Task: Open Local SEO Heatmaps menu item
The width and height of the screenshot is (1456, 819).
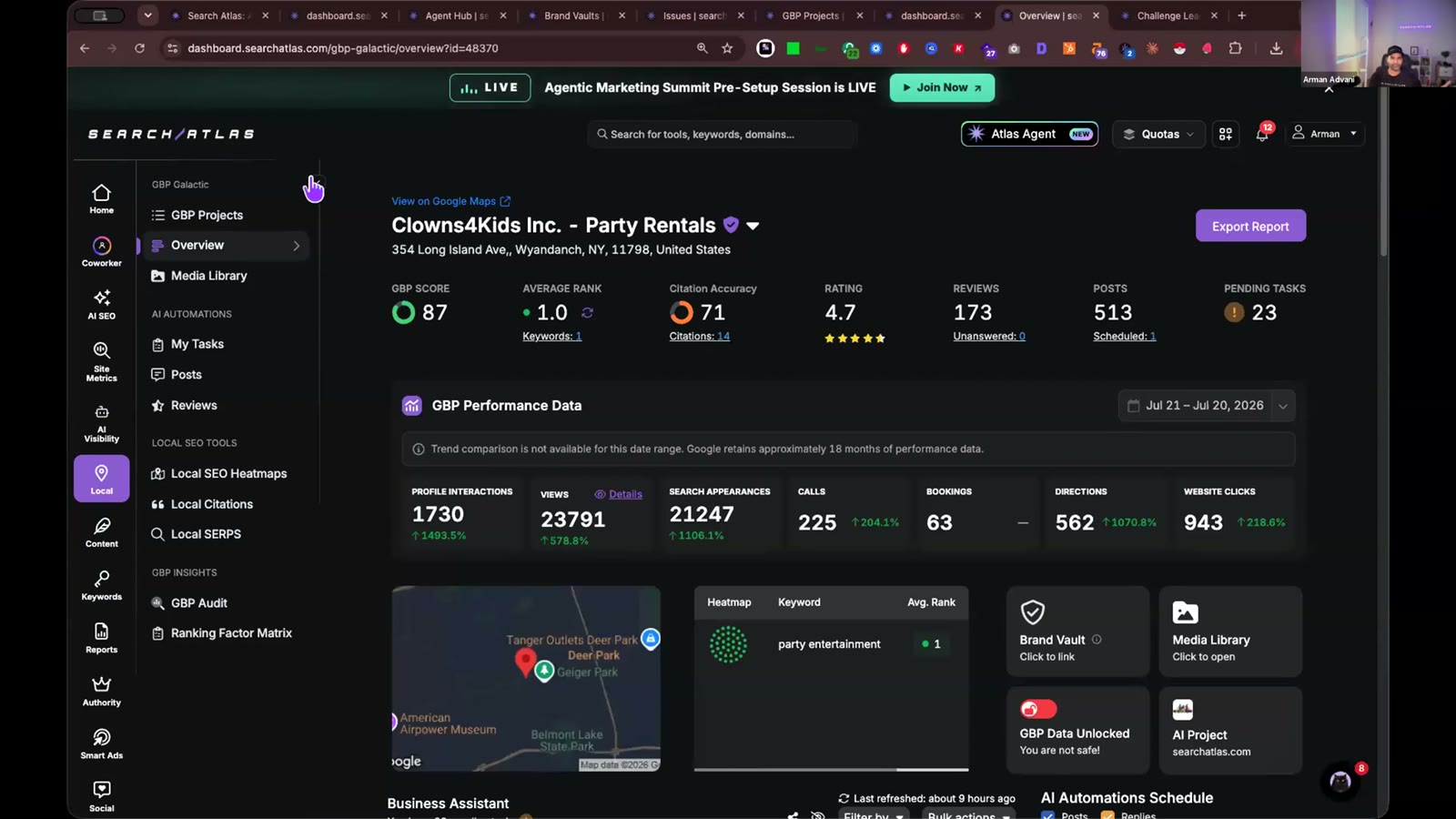Action: (x=228, y=473)
